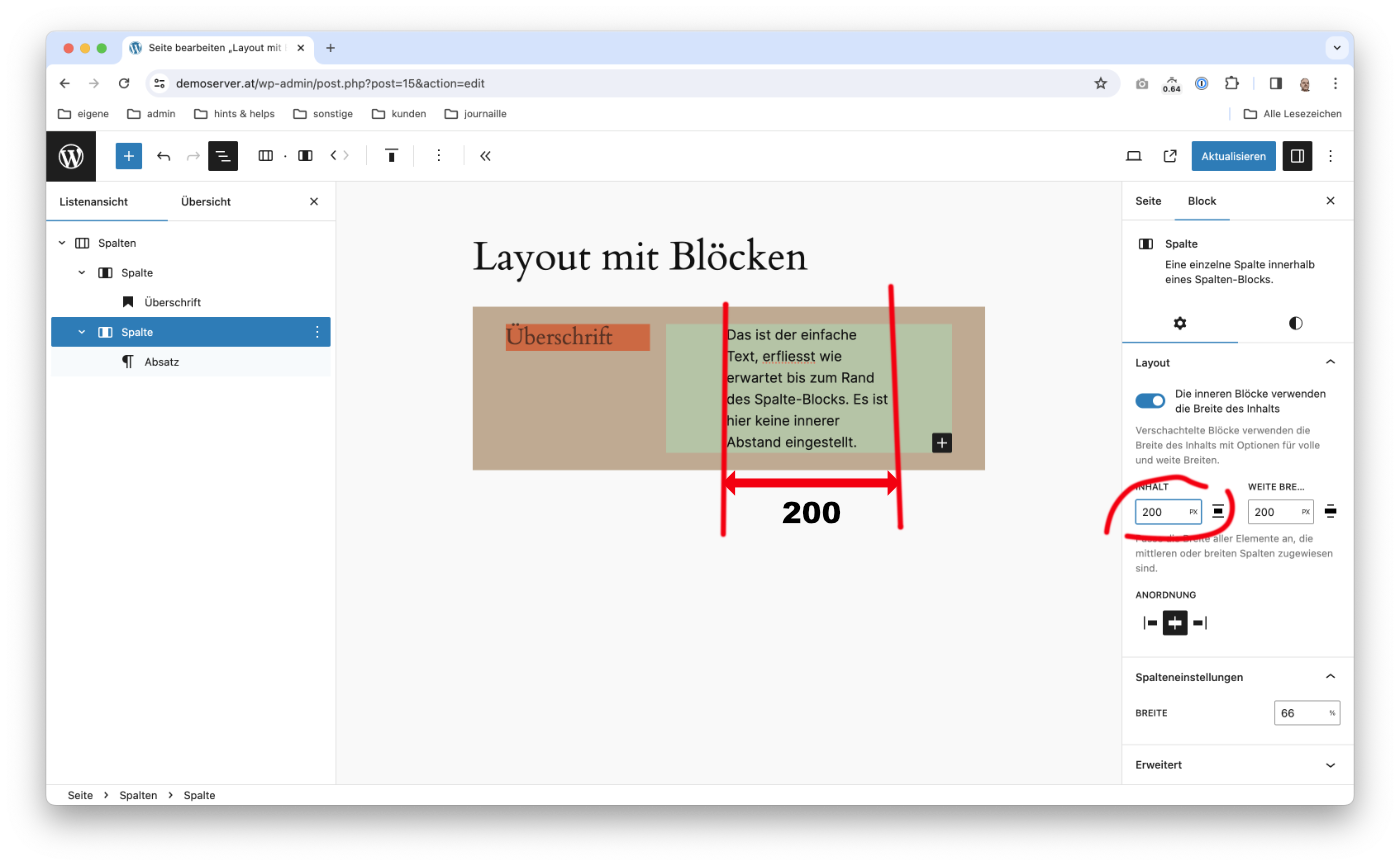Toggle the settings sidebar panel icon
Image resolution: width=1400 pixels, height=866 pixels.
1297,156
